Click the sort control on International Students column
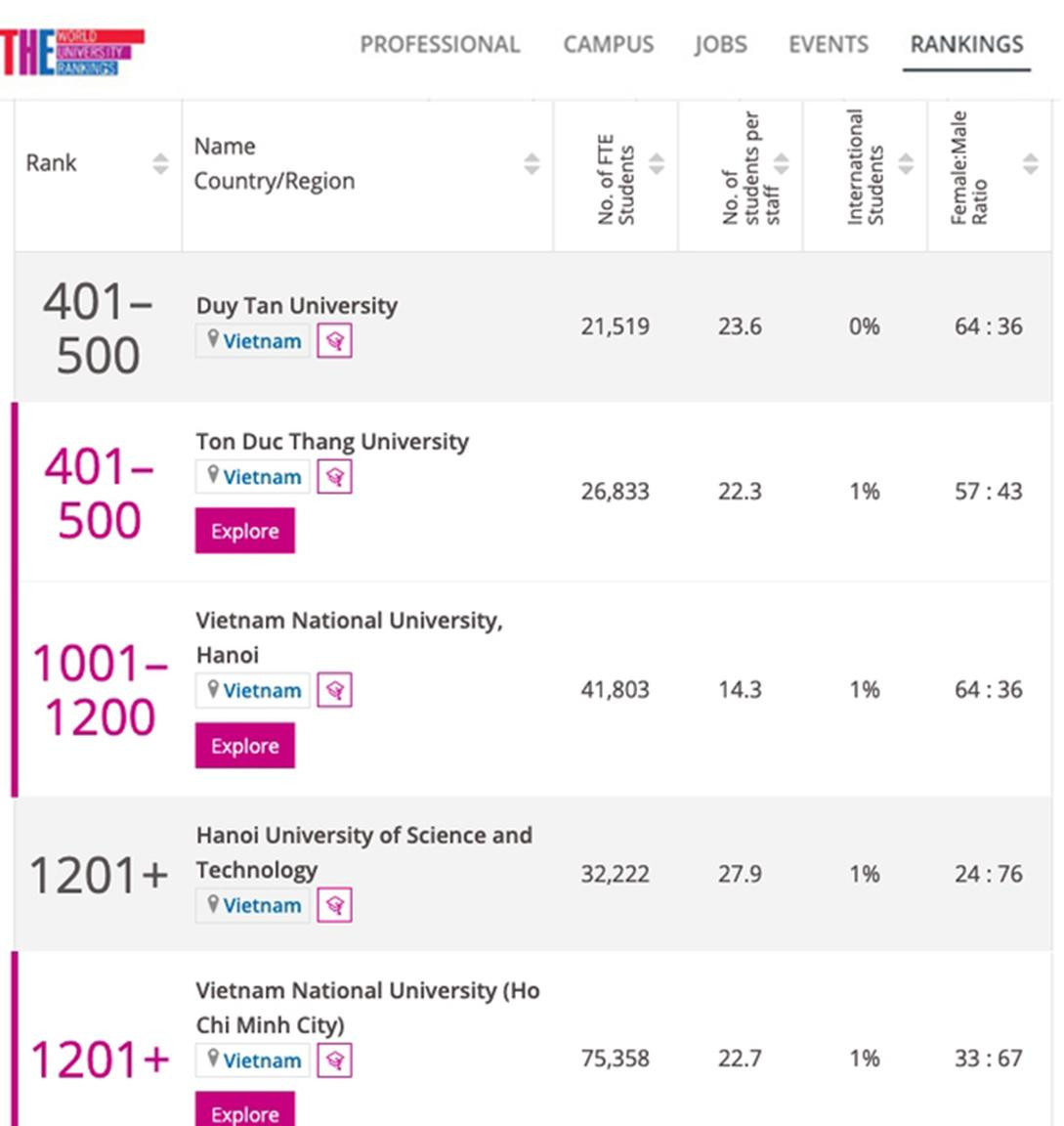The width and height of the screenshot is (1064, 1126). [x=904, y=163]
